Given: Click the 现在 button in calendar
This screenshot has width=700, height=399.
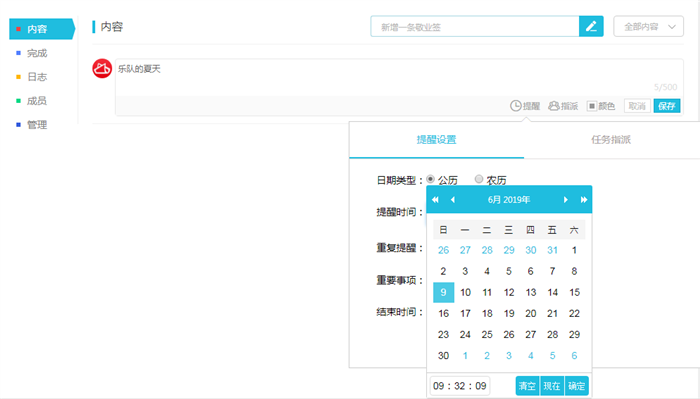Looking at the screenshot, I should tap(552, 386).
